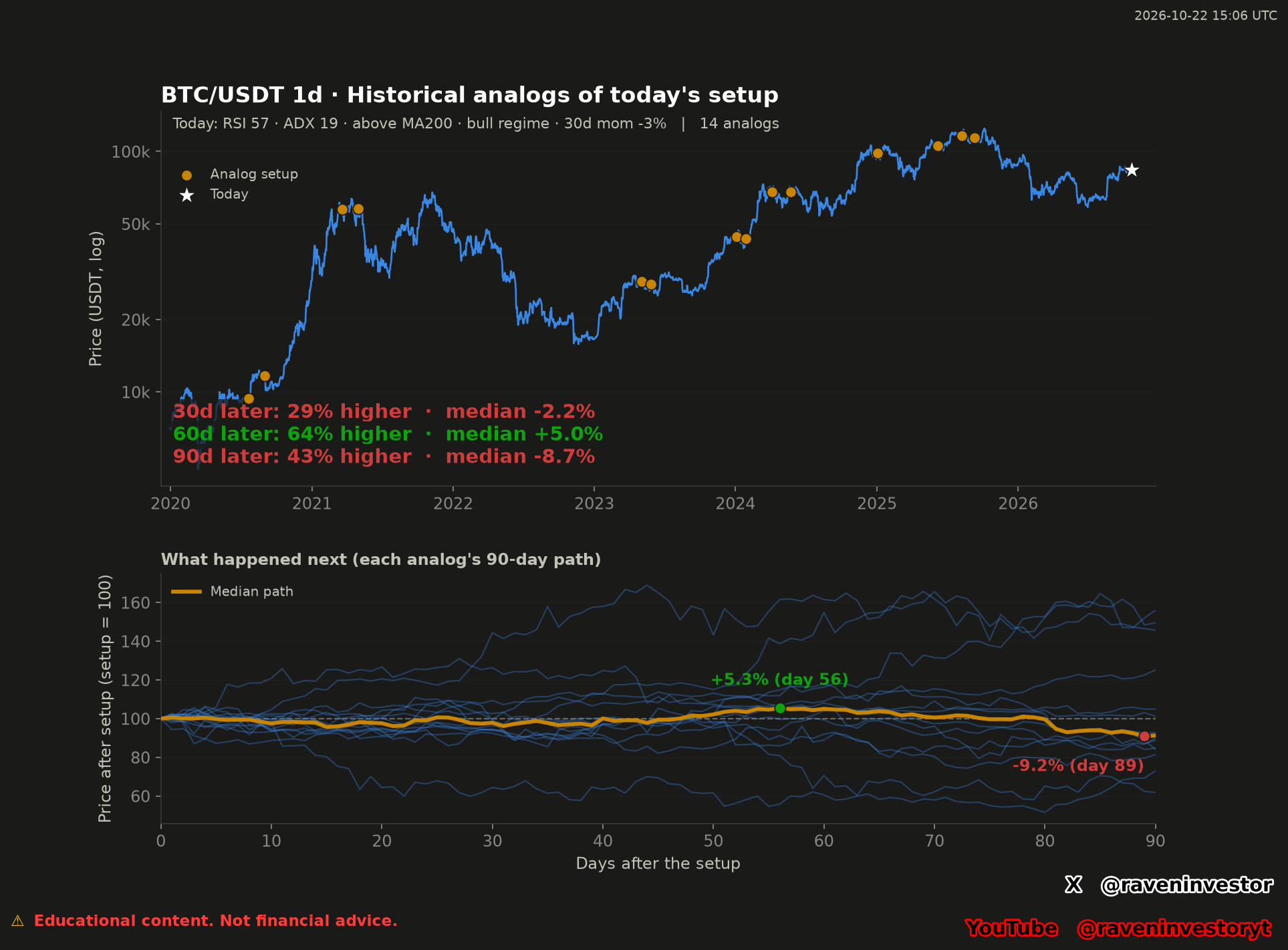Click the lowest analog dot near 2020 price 9k

pos(249,399)
